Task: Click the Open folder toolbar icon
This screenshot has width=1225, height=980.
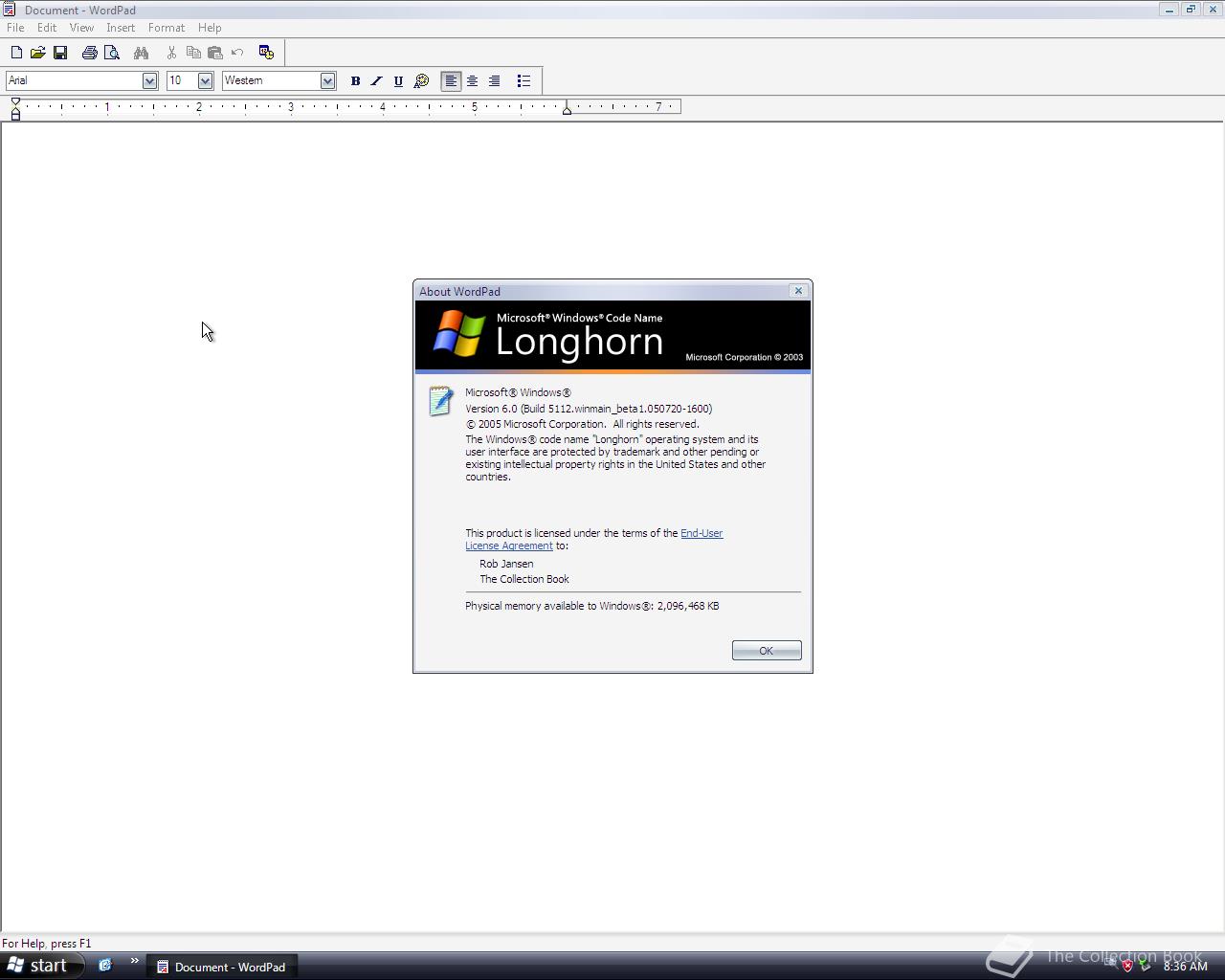Action: click(37, 53)
